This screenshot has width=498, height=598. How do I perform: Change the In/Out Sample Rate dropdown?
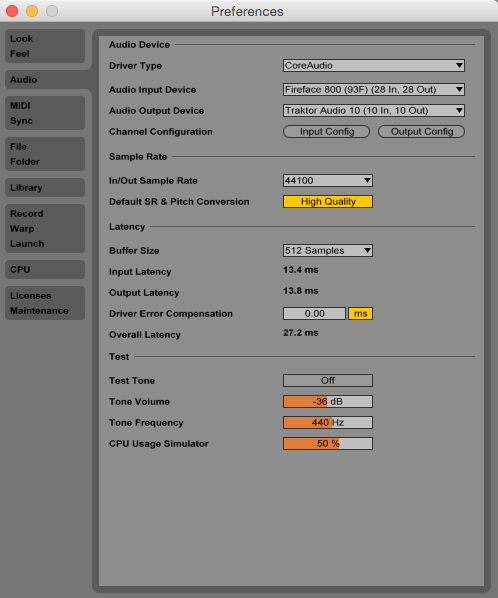coord(328,180)
